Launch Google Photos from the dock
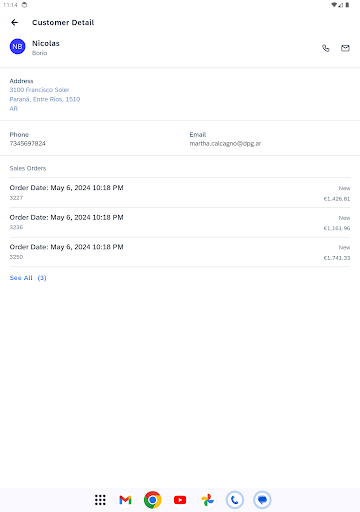Image resolution: width=360 pixels, height=512 pixels. point(207,500)
